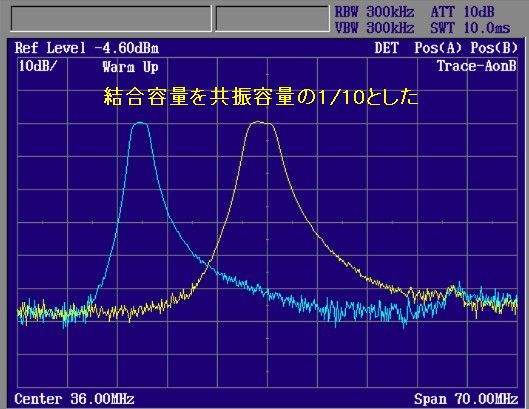
Task: Click the narrow gray box beside the RBW readout
Action: pos(272,18)
